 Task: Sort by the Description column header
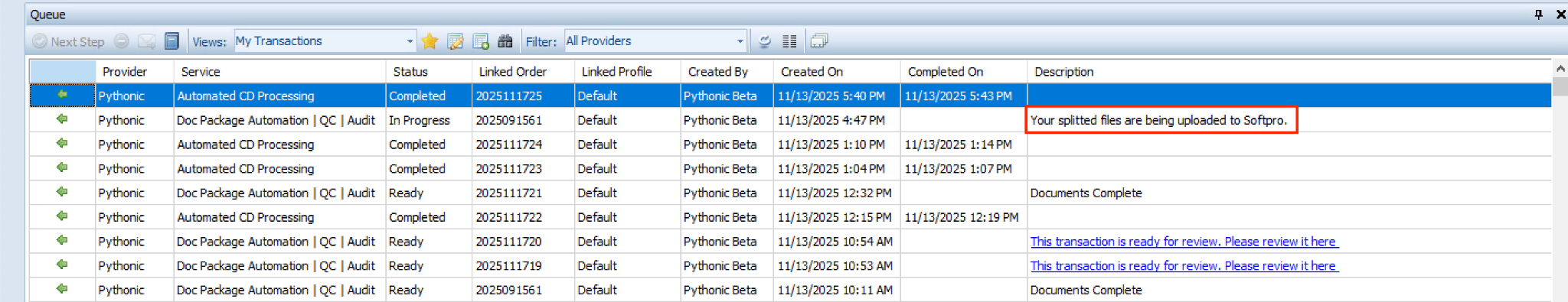pos(1289,72)
